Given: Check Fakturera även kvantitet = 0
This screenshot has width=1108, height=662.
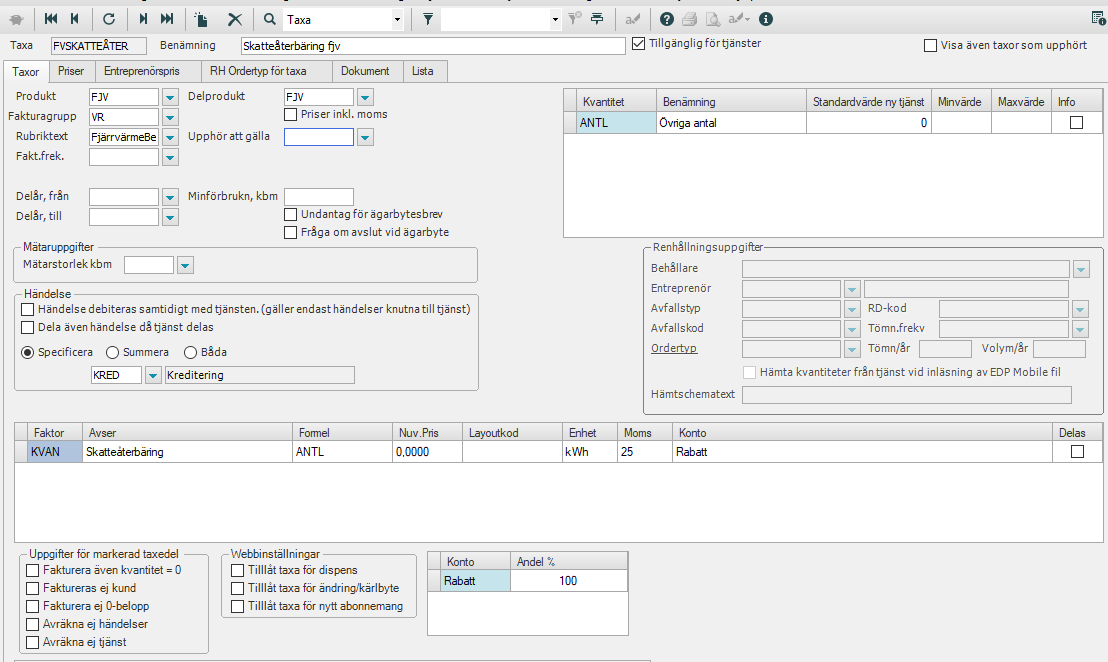Looking at the screenshot, I should tap(33, 570).
